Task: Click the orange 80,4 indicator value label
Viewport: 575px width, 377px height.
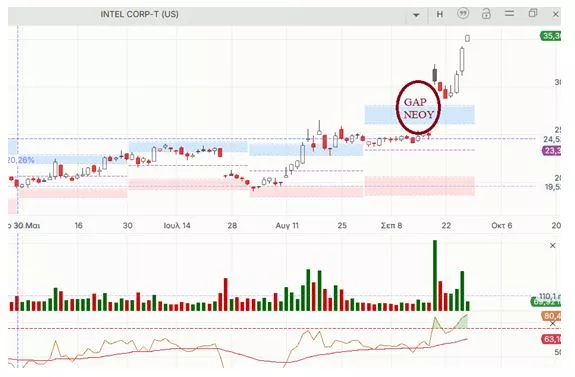Action: click(552, 316)
